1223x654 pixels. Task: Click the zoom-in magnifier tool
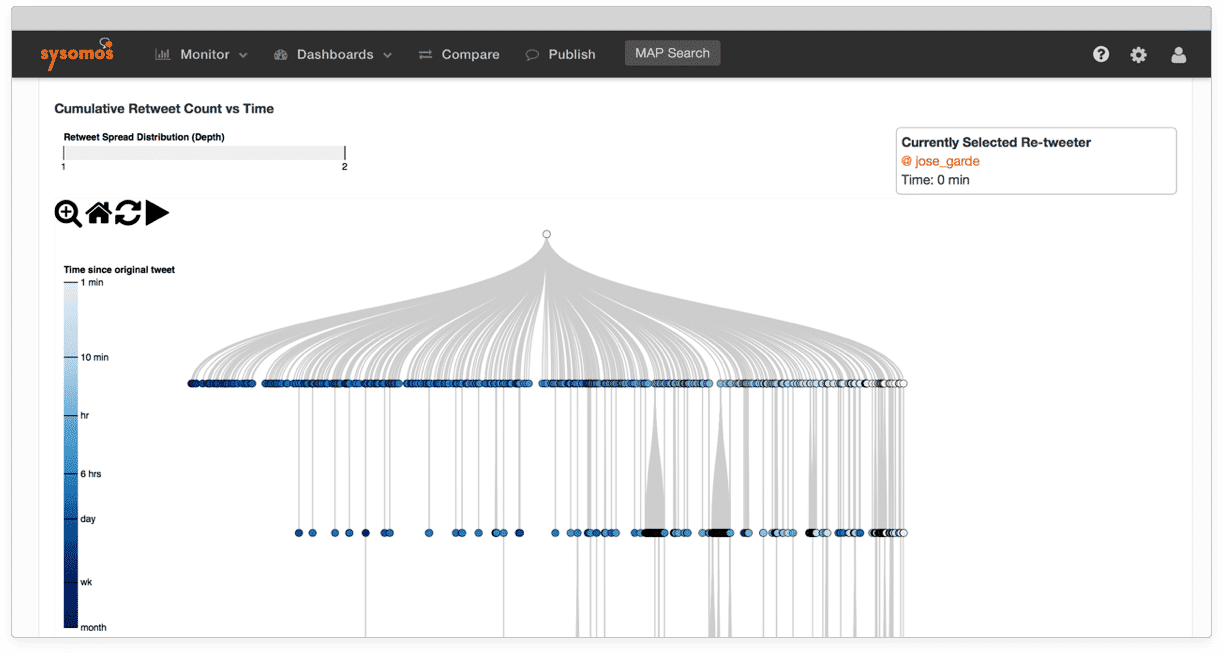(x=68, y=213)
